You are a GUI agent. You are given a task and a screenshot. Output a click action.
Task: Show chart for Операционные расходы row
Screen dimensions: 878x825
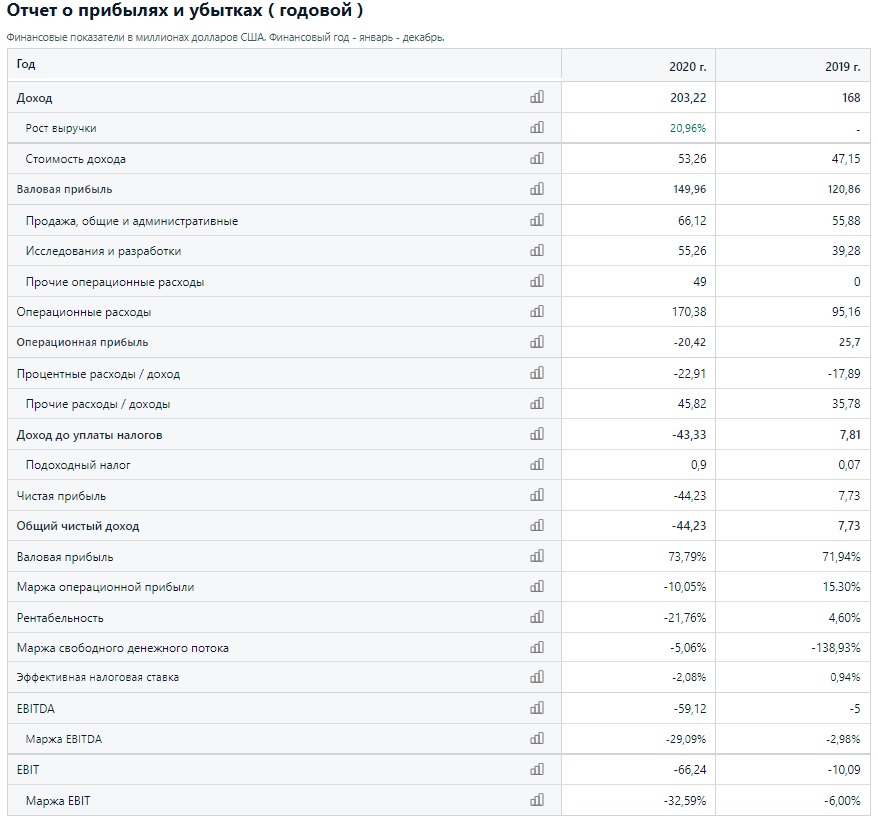(536, 311)
